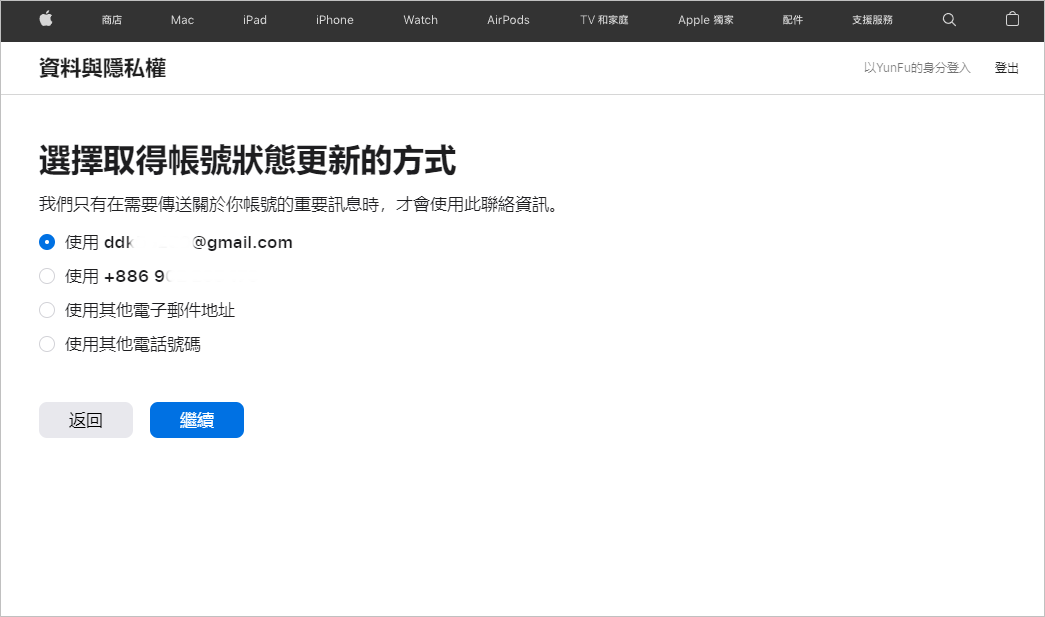Image resolution: width=1045 pixels, height=617 pixels.
Task: Go to 配件 in navigation bar
Action: pos(792,20)
